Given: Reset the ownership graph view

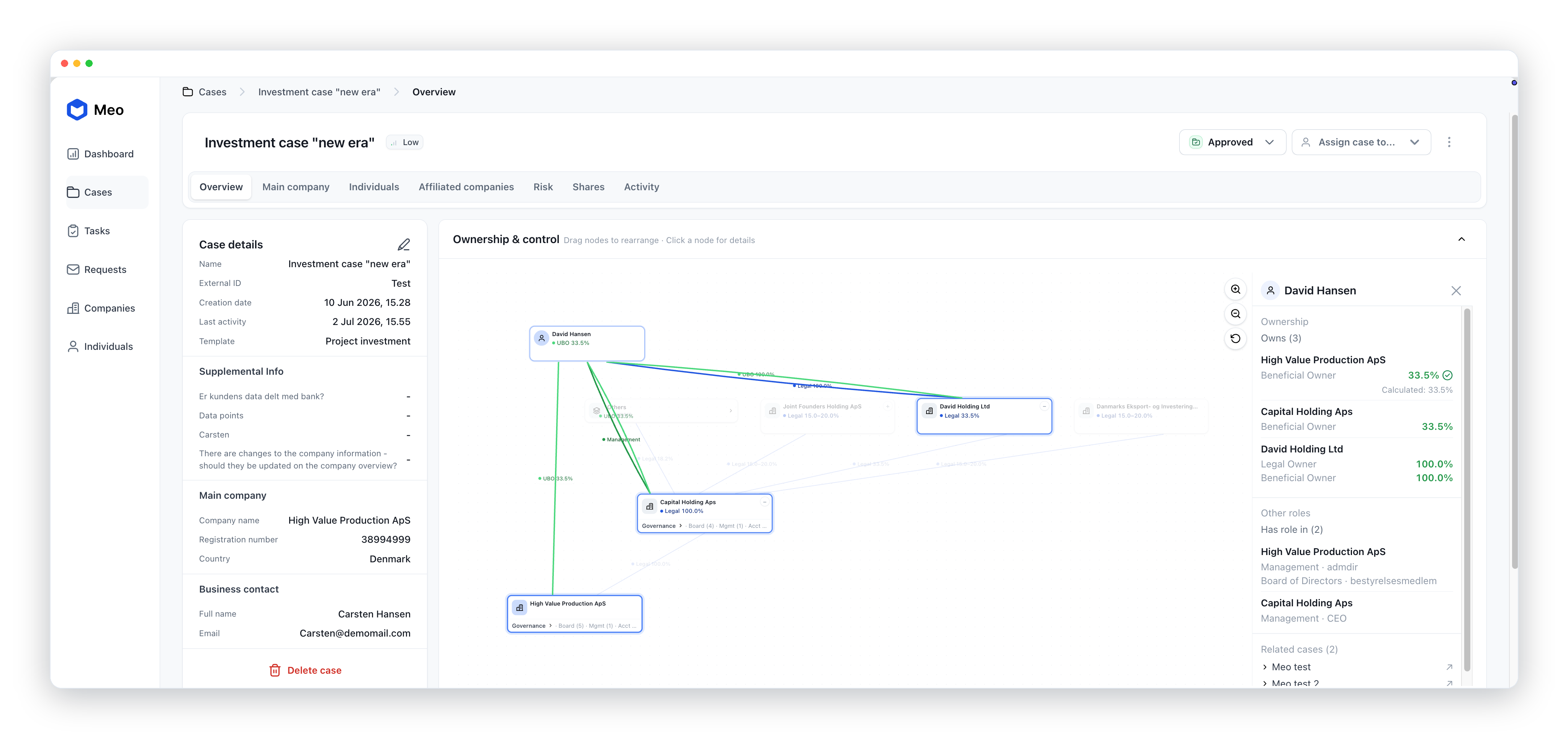Looking at the screenshot, I should [x=1235, y=338].
